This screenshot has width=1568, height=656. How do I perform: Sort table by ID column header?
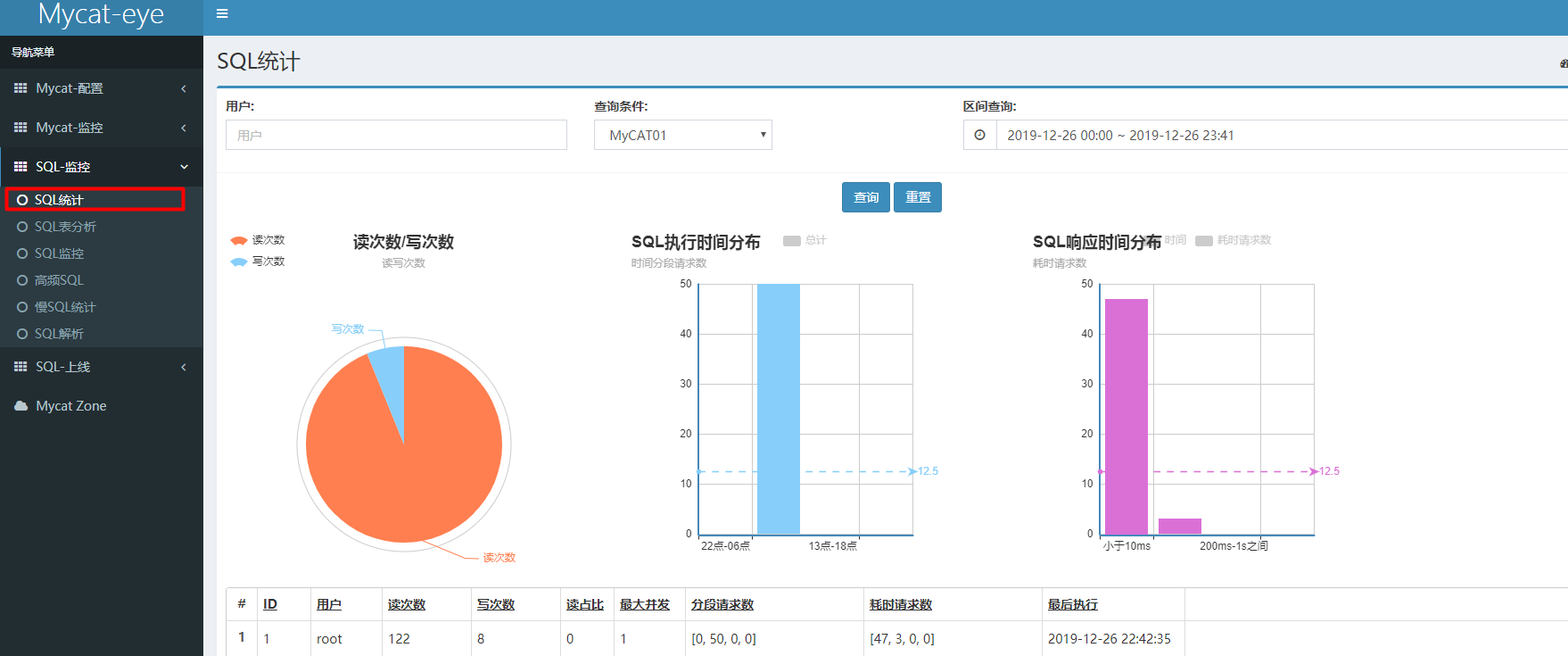click(x=270, y=604)
